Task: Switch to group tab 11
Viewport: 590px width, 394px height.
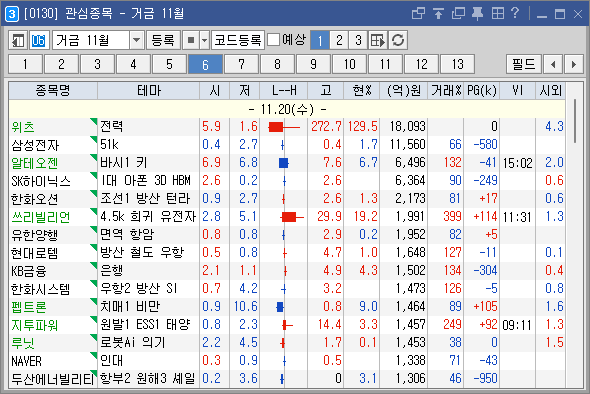Action: point(385,64)
